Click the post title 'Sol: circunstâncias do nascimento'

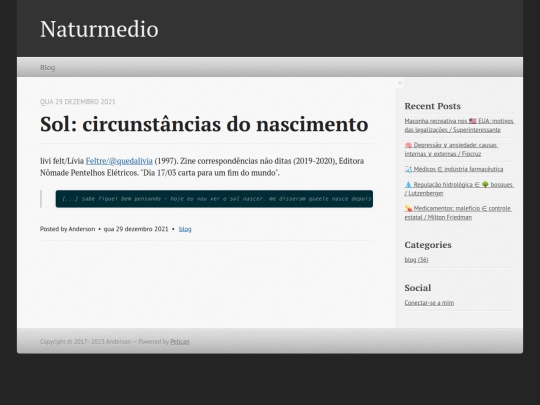[x=204, y=124]
